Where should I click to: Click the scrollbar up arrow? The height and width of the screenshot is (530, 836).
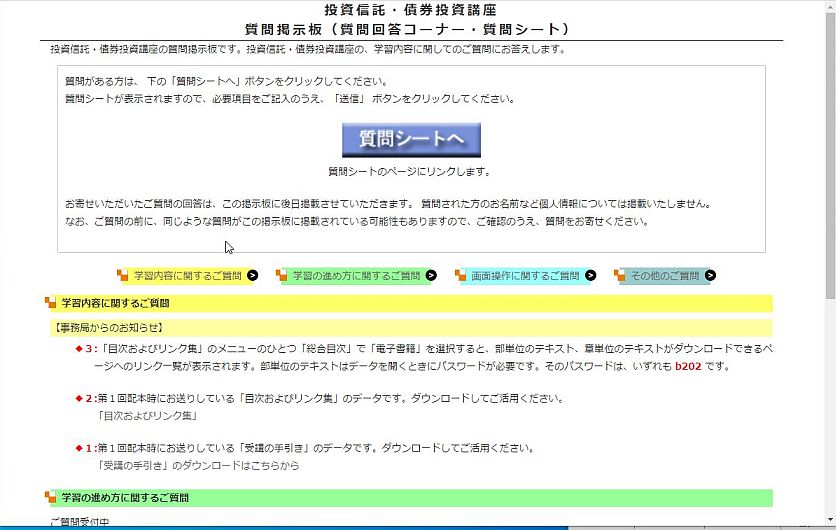pos(831,5)
